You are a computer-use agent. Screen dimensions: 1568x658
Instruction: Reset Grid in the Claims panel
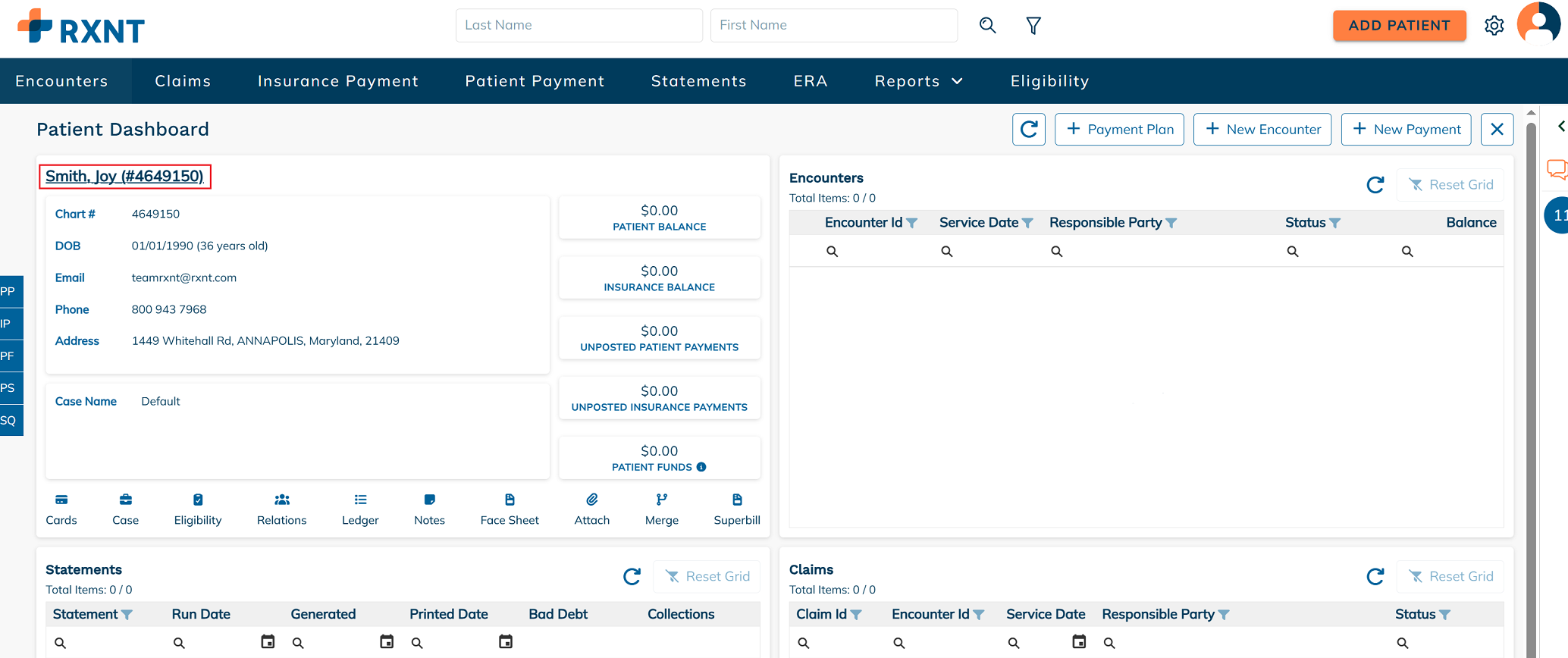(1450, 577)
